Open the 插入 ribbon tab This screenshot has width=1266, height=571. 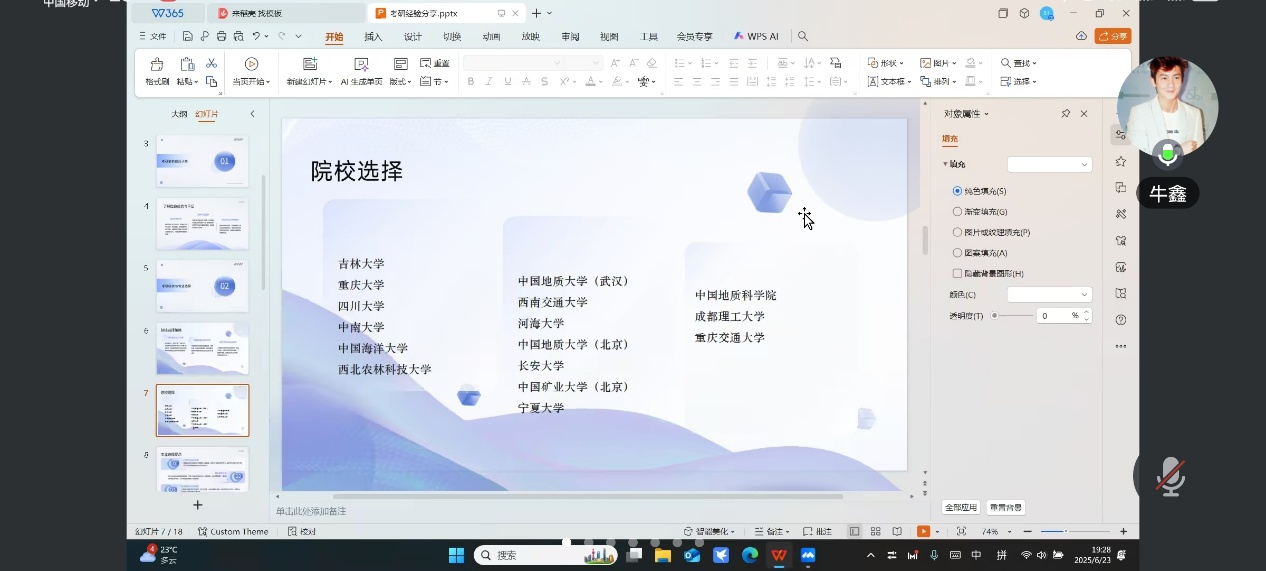click(x=373, y=36)
